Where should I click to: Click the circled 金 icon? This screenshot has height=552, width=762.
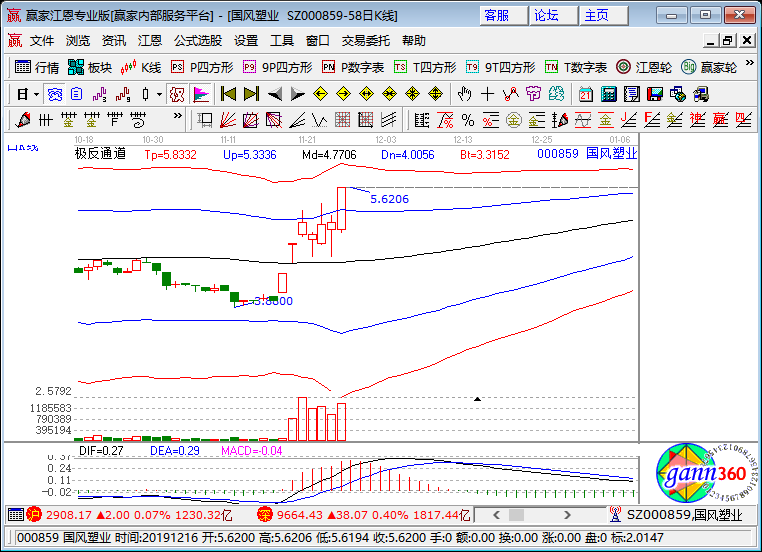pos(514,120)
